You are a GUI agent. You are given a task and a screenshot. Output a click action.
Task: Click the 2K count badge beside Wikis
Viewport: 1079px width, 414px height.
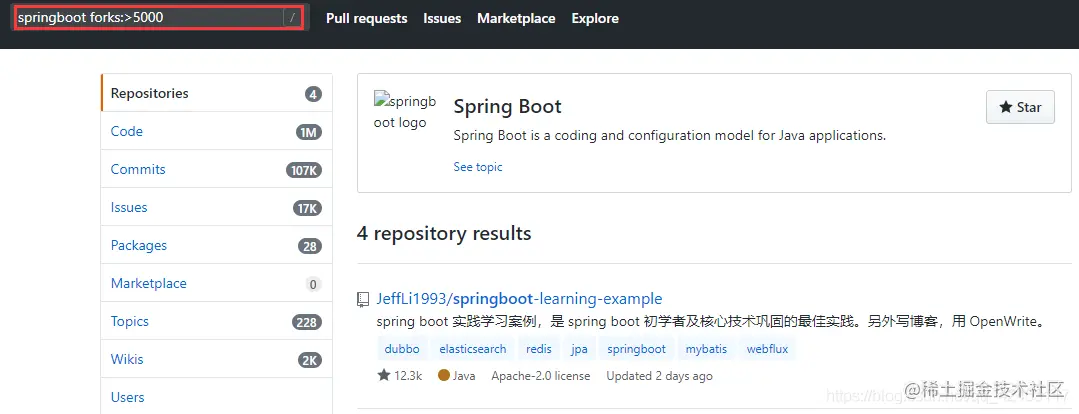click(310, 360)
